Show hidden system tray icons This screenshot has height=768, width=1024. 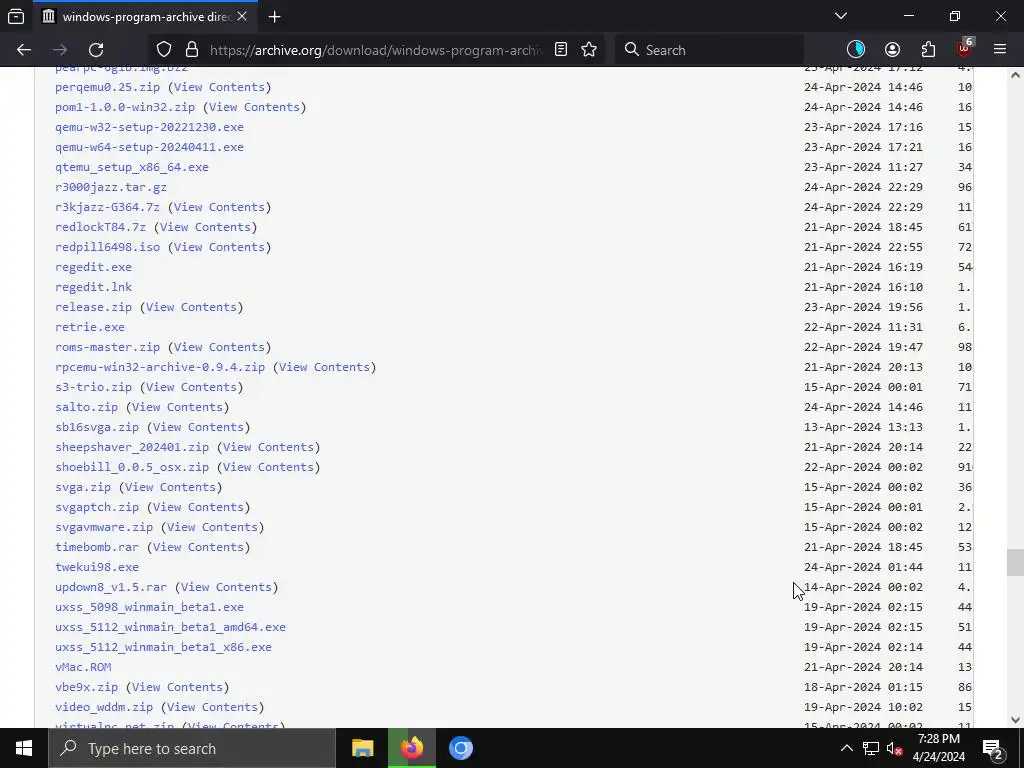[x=846, y=748]
